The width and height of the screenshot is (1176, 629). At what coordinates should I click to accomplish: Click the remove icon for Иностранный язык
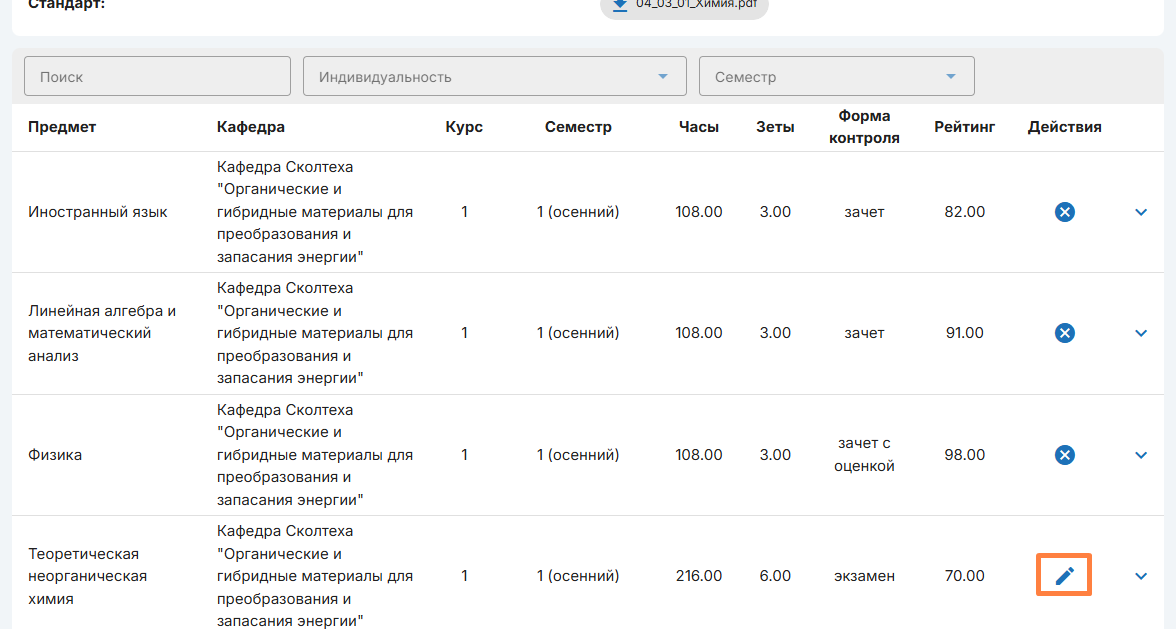(1065, 212)
